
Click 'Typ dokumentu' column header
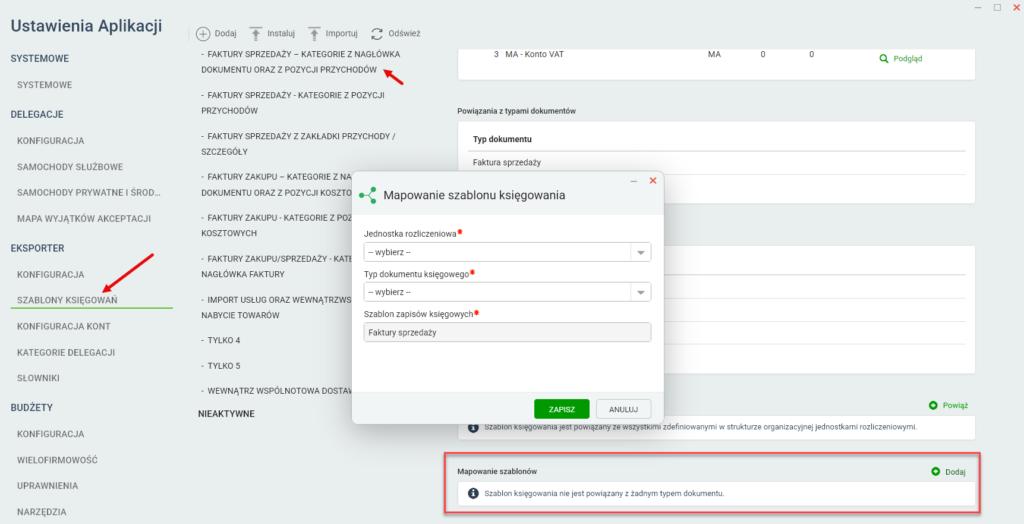coord(502,139)
